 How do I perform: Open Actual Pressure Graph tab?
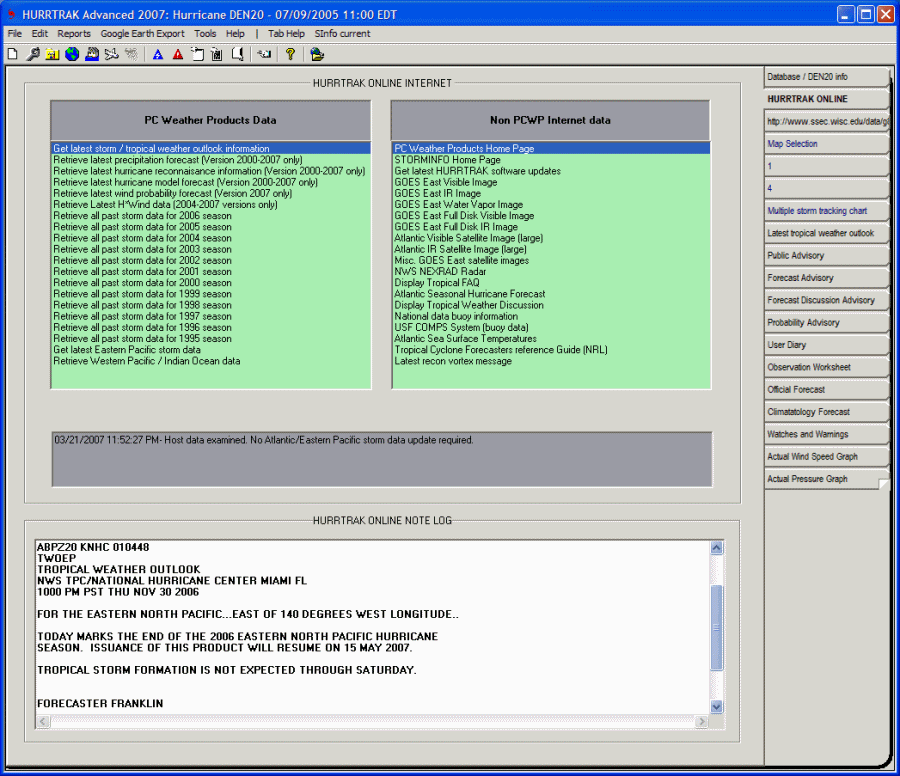(826, 480)
